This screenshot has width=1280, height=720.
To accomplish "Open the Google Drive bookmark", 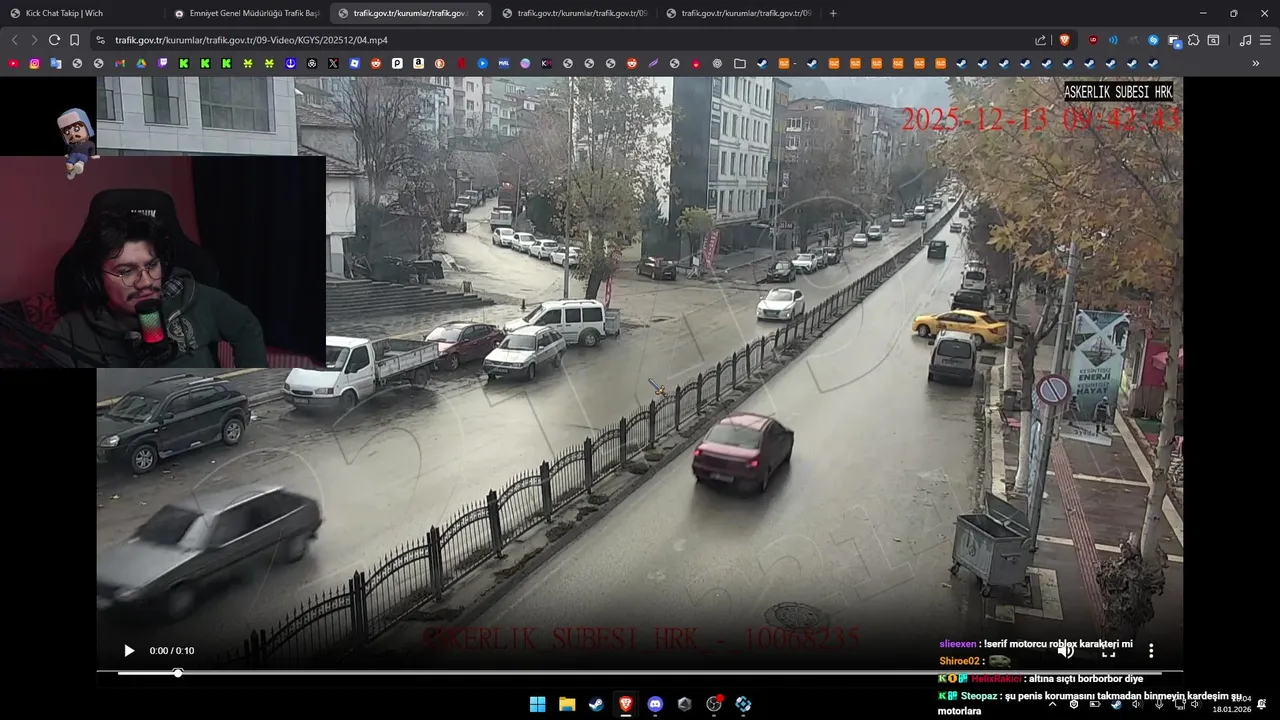I will click(x=141, y=63).
